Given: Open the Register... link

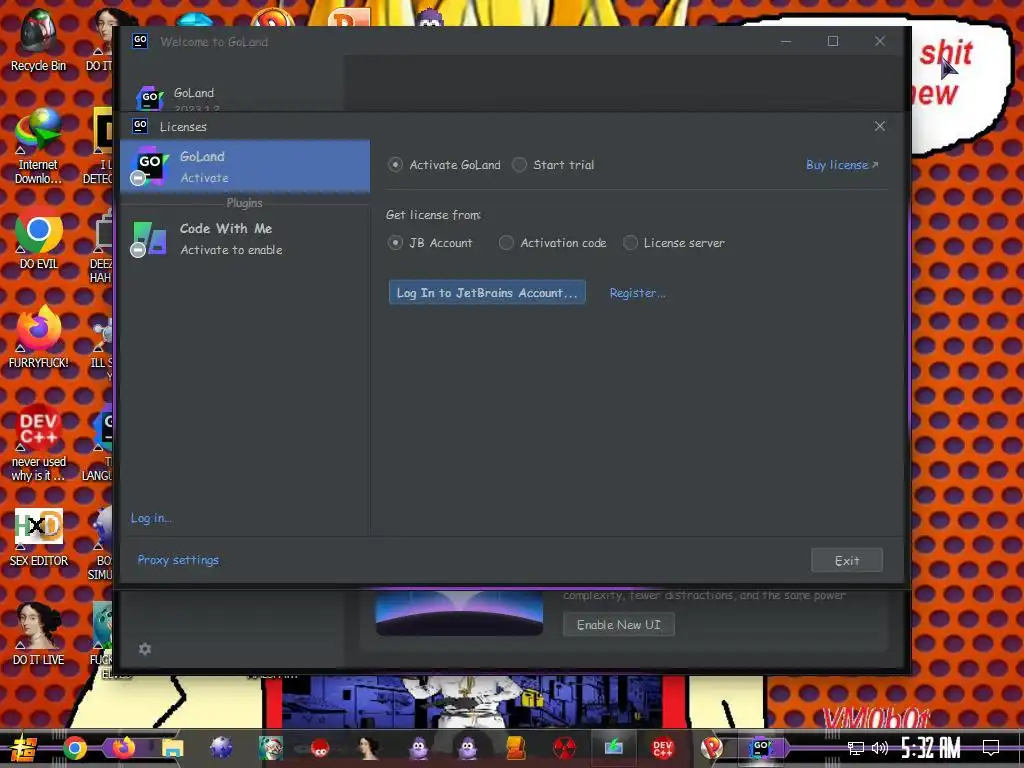Looking at the screenshot, I should coord(637,293).
